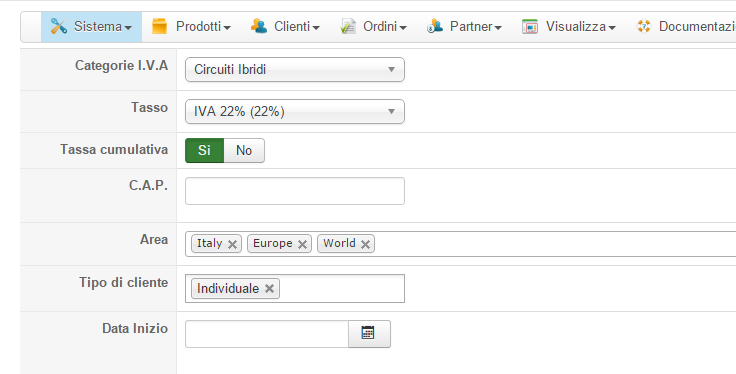The width and height of the screenshot is (736, 374).
Task: Open the Data Inizio calendar picker
Action: coord(369,334)
